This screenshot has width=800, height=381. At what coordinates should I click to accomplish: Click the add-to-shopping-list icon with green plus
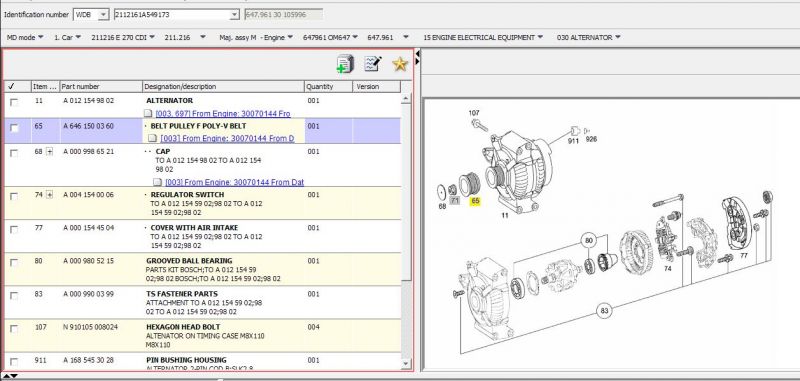click(x=345, y=64)
